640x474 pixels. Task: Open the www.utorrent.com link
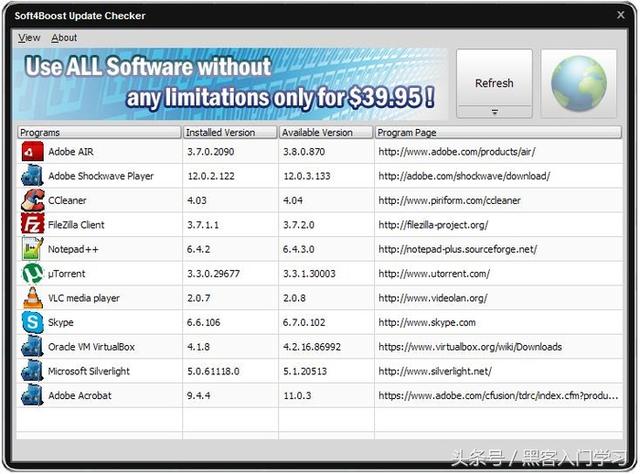click(x=434, y=274)
